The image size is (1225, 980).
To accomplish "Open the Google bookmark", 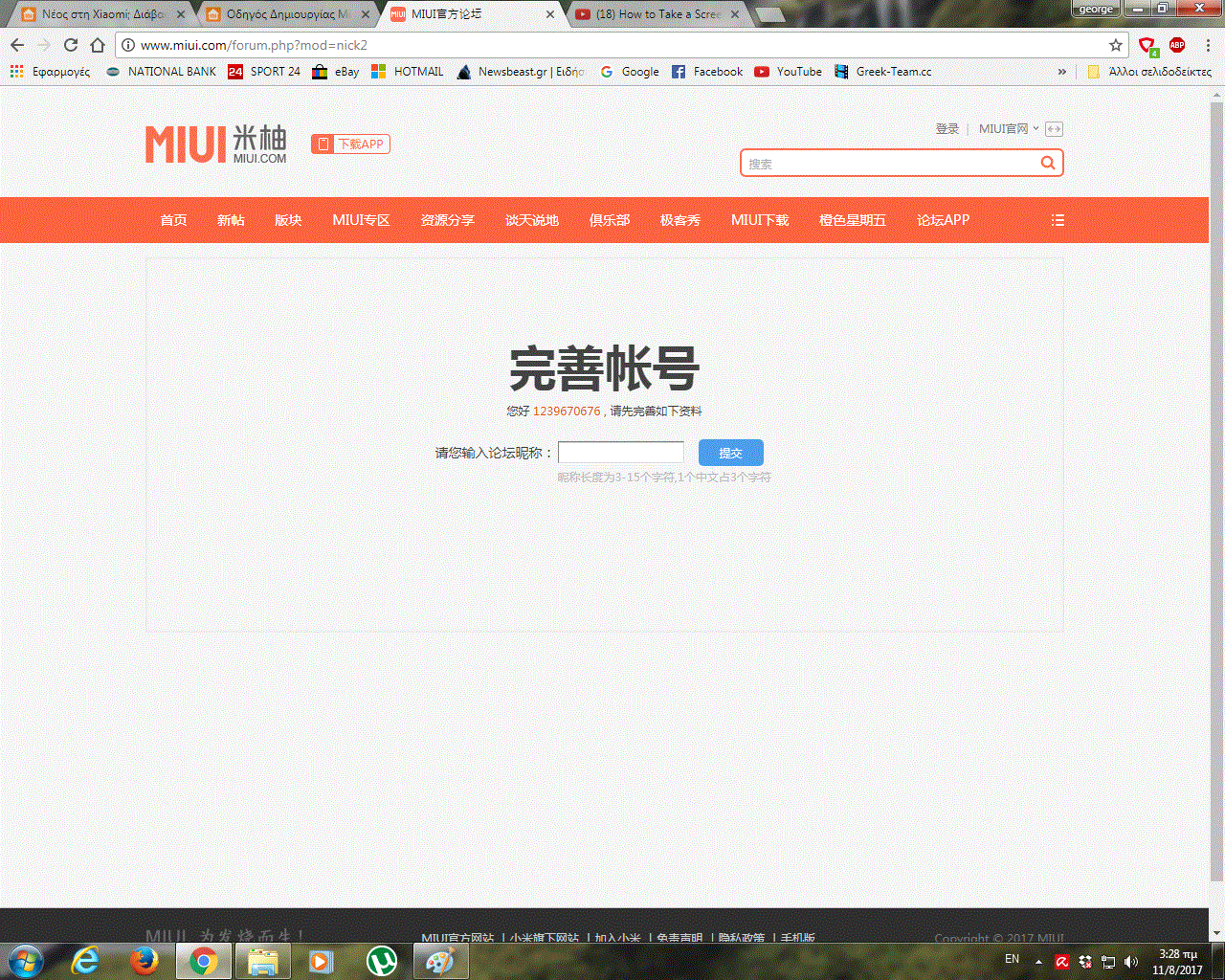I will click(x=630, y=72).
